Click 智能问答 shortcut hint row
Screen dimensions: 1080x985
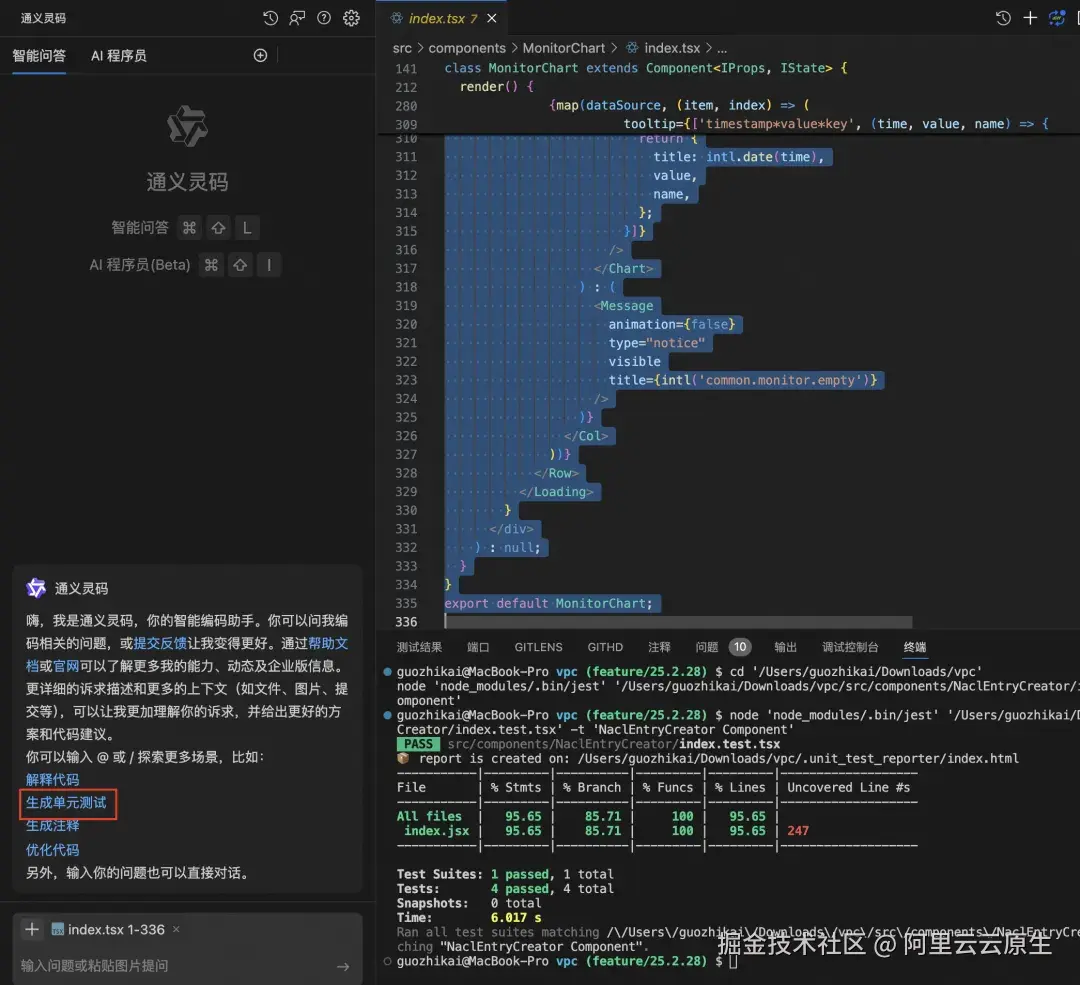point(186,228)
